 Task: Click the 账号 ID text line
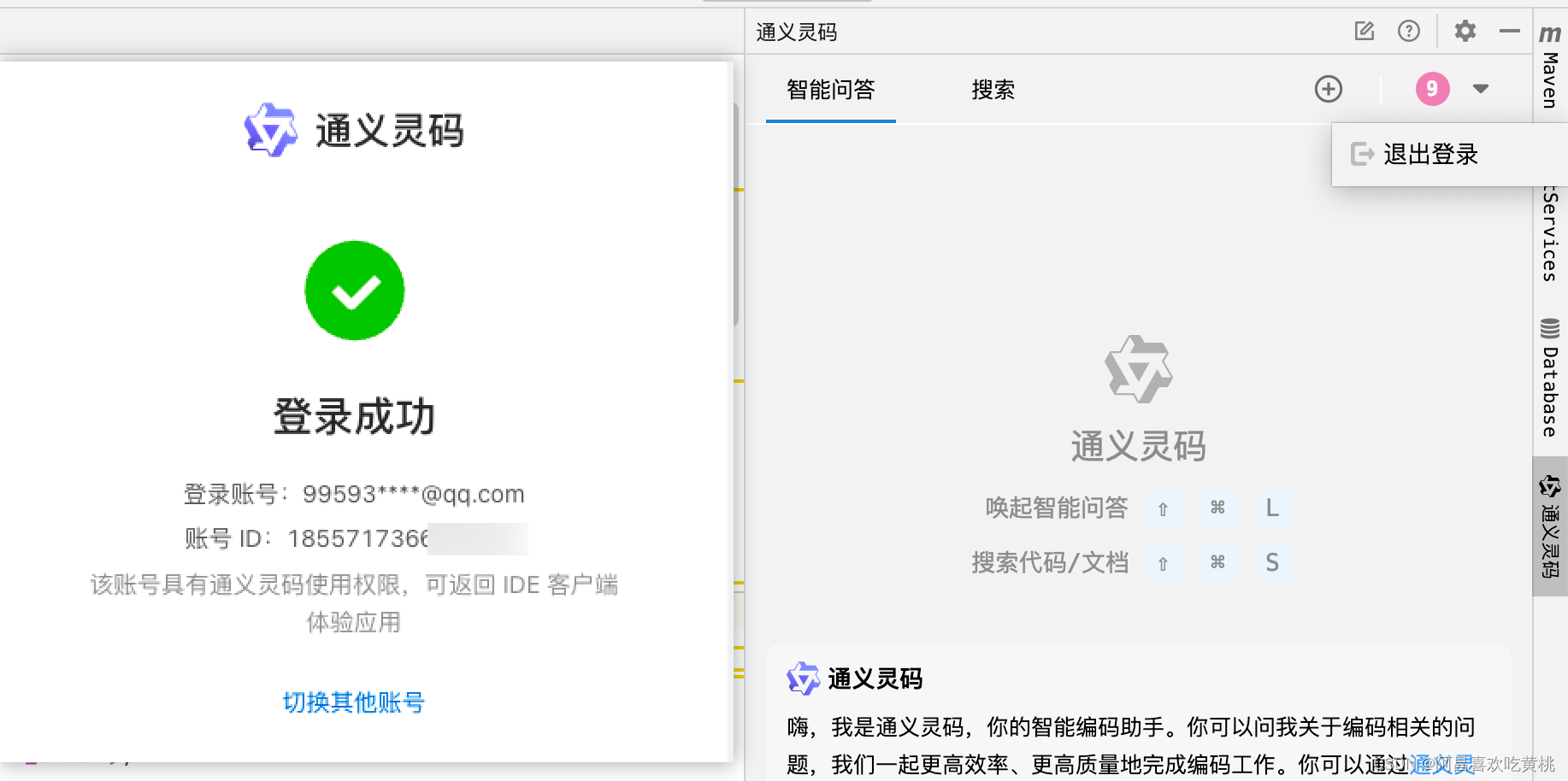[356, 538]
